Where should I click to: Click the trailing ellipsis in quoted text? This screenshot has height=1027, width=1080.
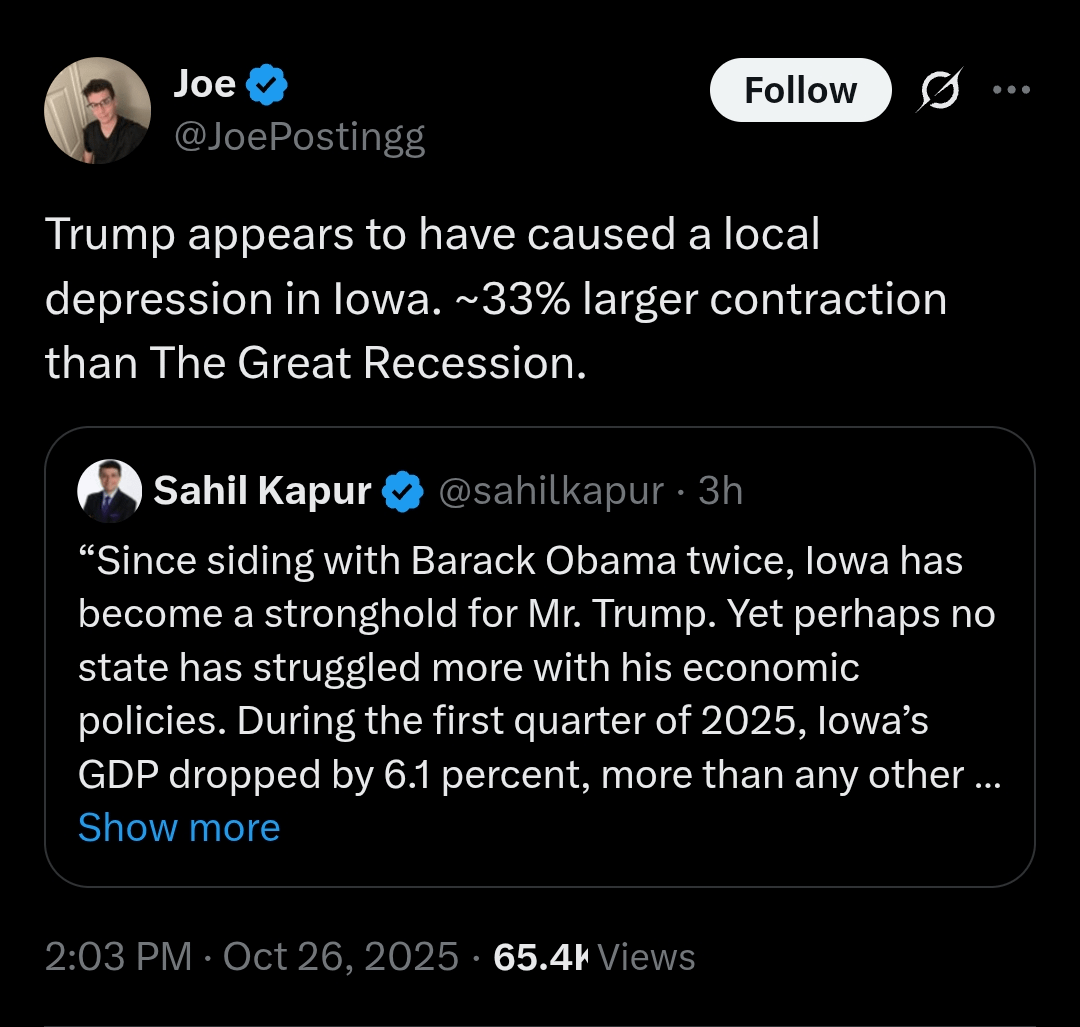click(x=986, y=775)
